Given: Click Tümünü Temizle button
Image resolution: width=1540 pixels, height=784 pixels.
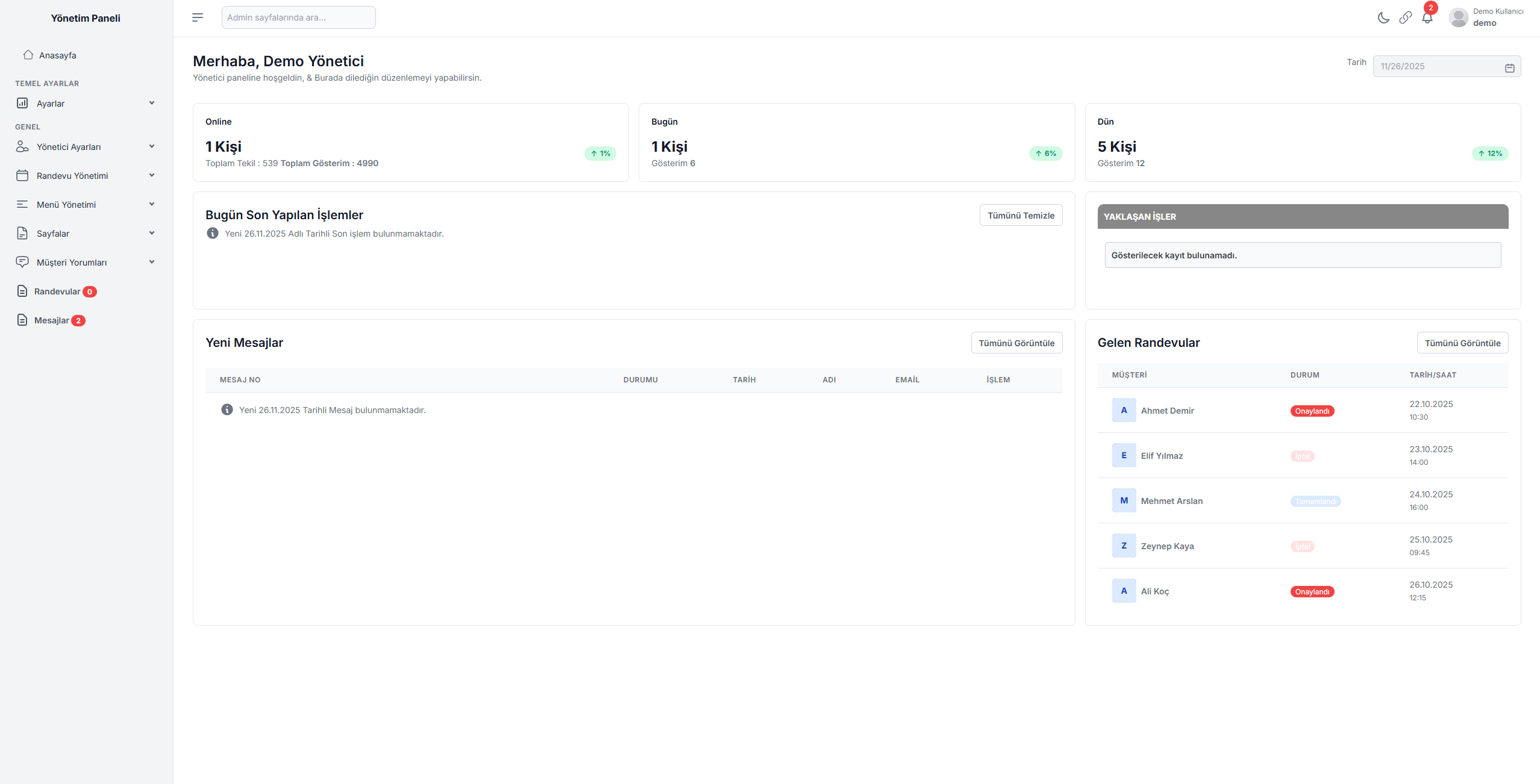Looking at the screenshot, I should coord(1021,215).
